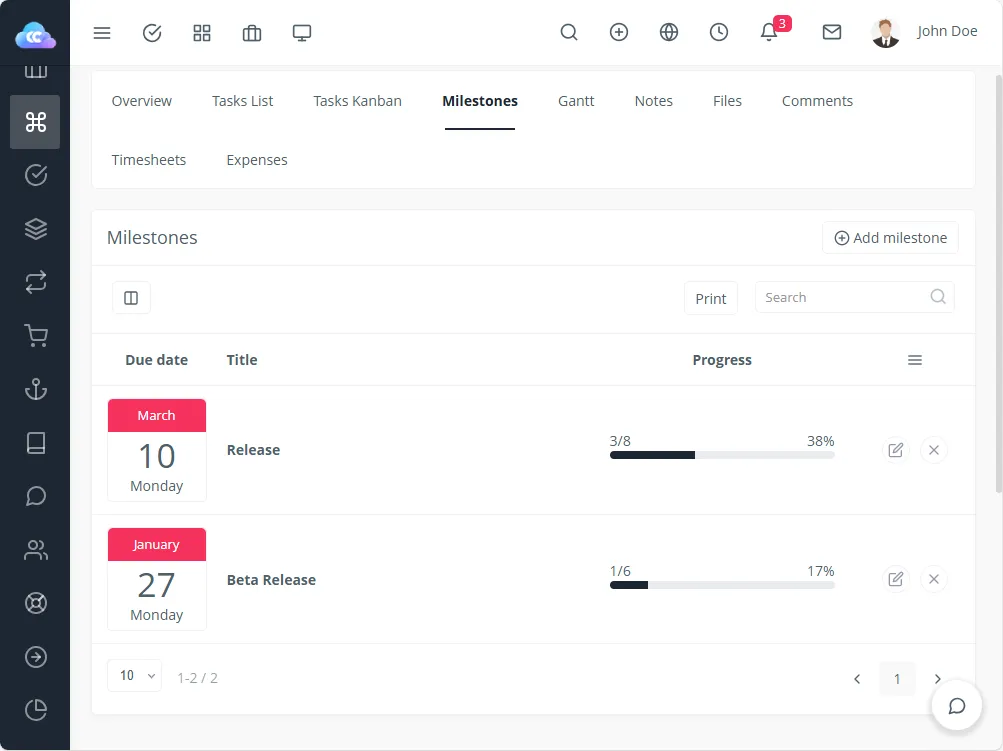This screenshot has width=1003, height=751.
Task: Open the messages envelope icon
Action: tap(831, 32)
